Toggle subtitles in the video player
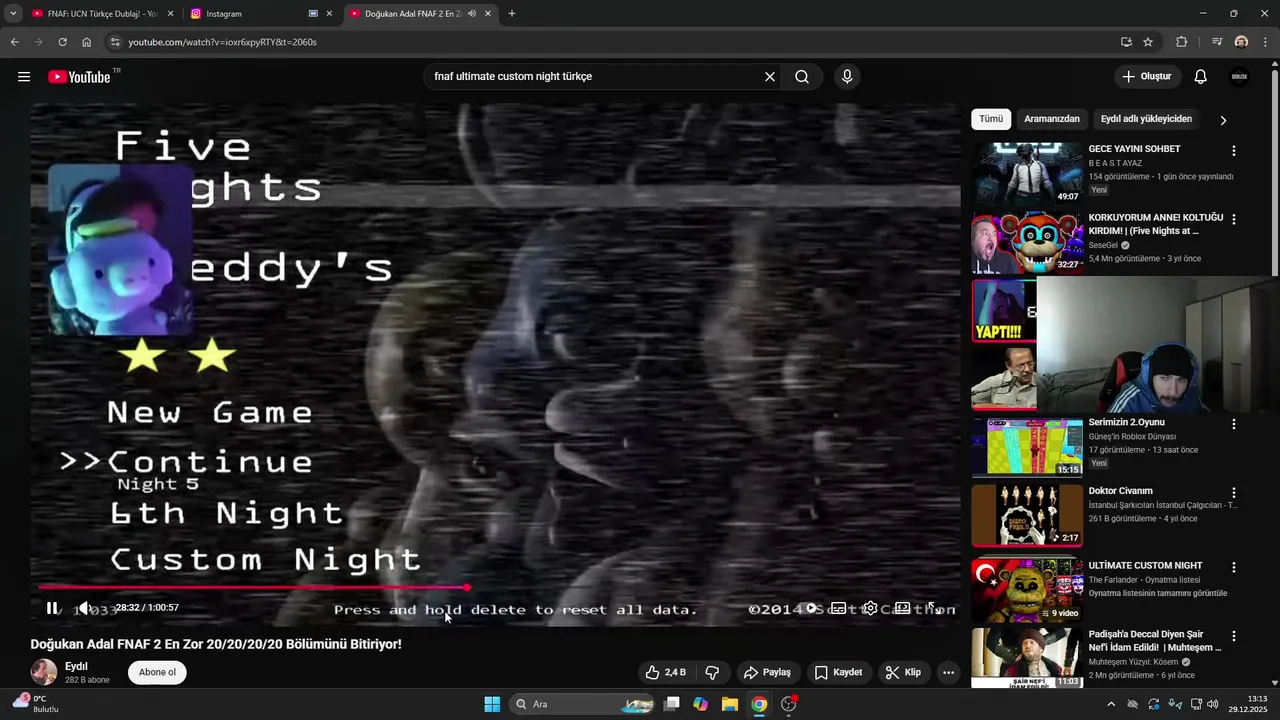Viewport: 1280px width, 720px height. [838, 608]
